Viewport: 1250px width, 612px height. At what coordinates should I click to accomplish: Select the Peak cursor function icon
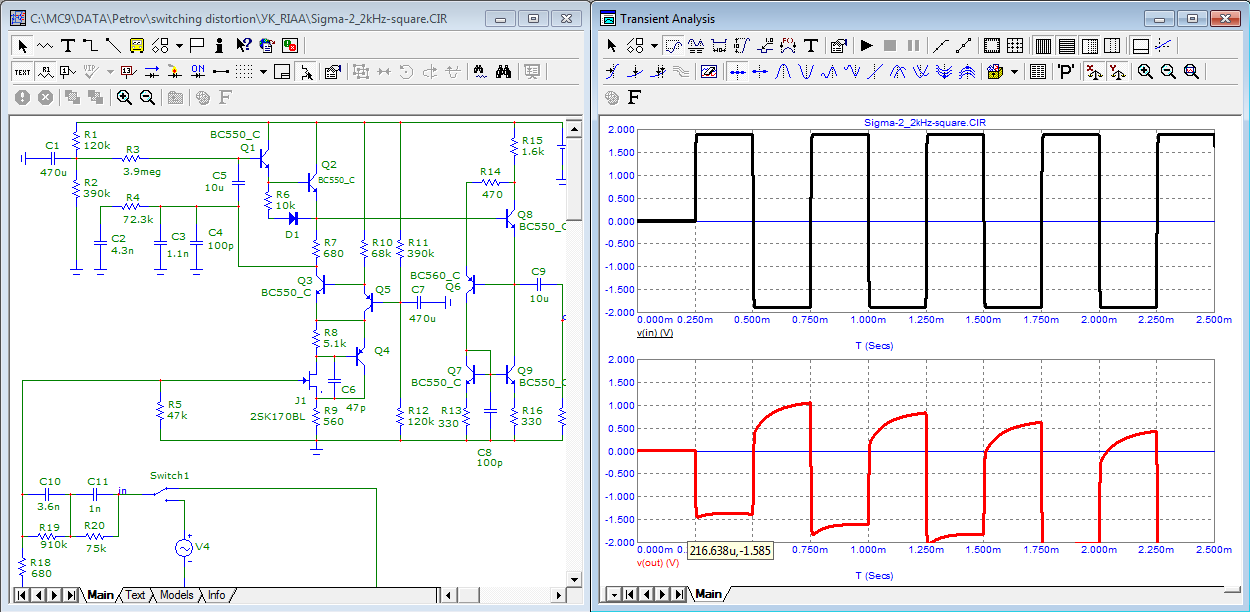(x=784, y=71)
